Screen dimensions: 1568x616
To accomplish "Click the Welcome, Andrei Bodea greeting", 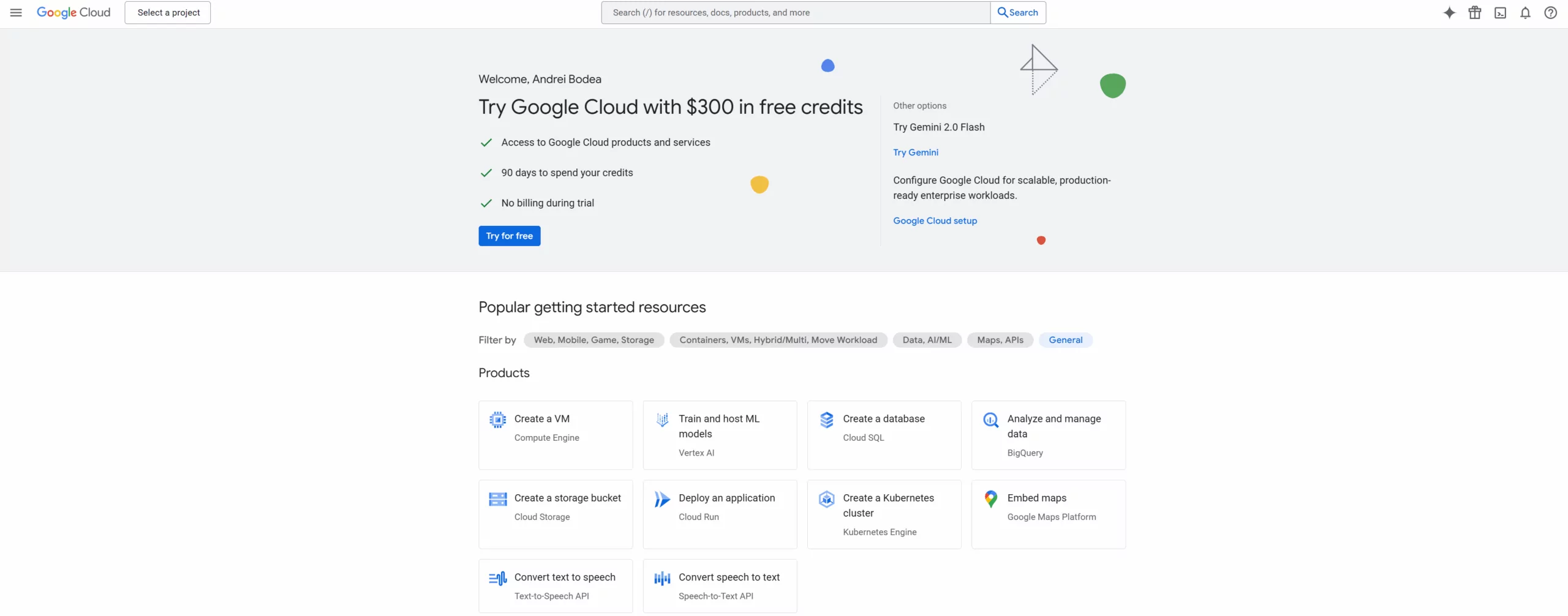I will 540,79.
